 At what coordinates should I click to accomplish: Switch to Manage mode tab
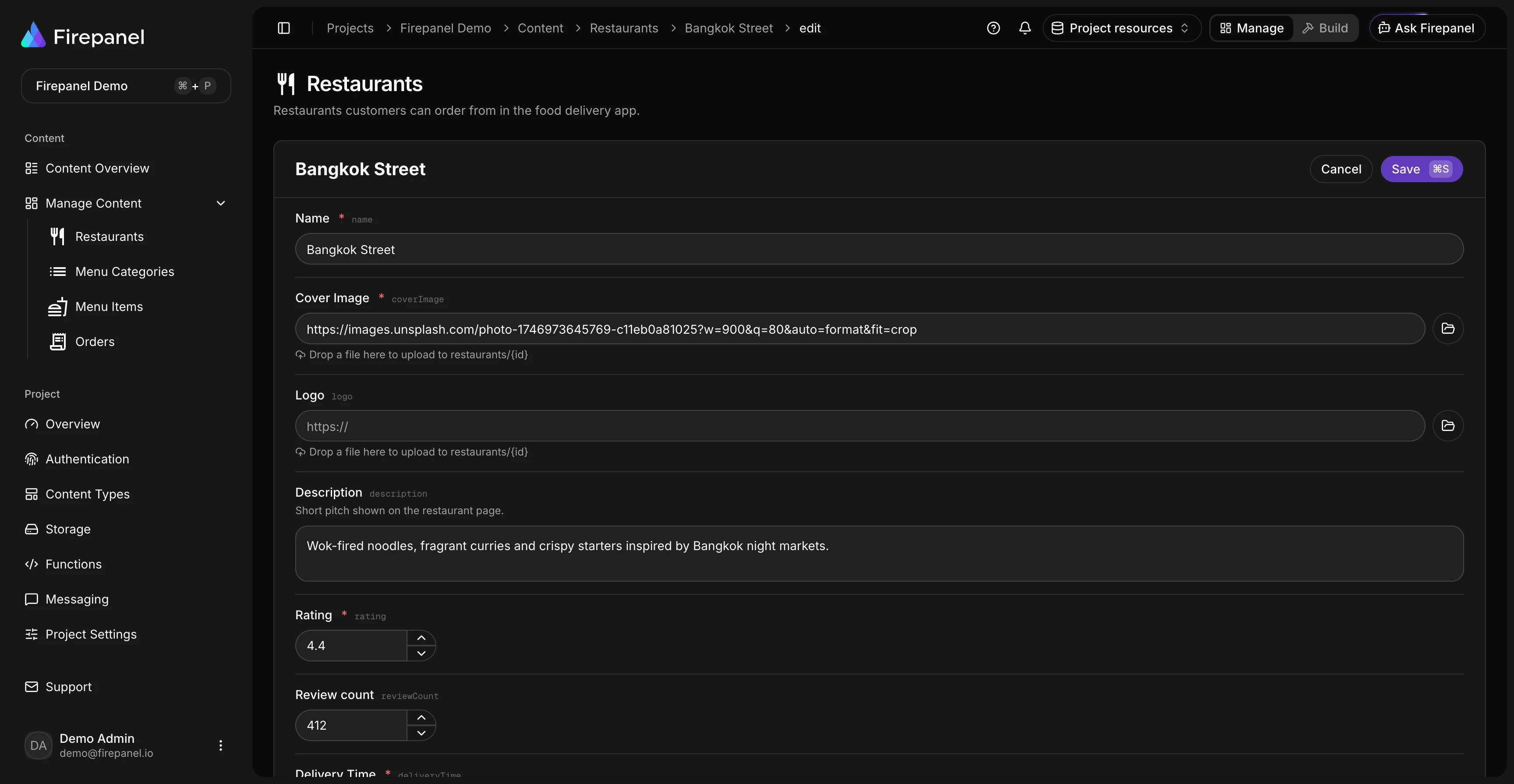coord(1252,28)
